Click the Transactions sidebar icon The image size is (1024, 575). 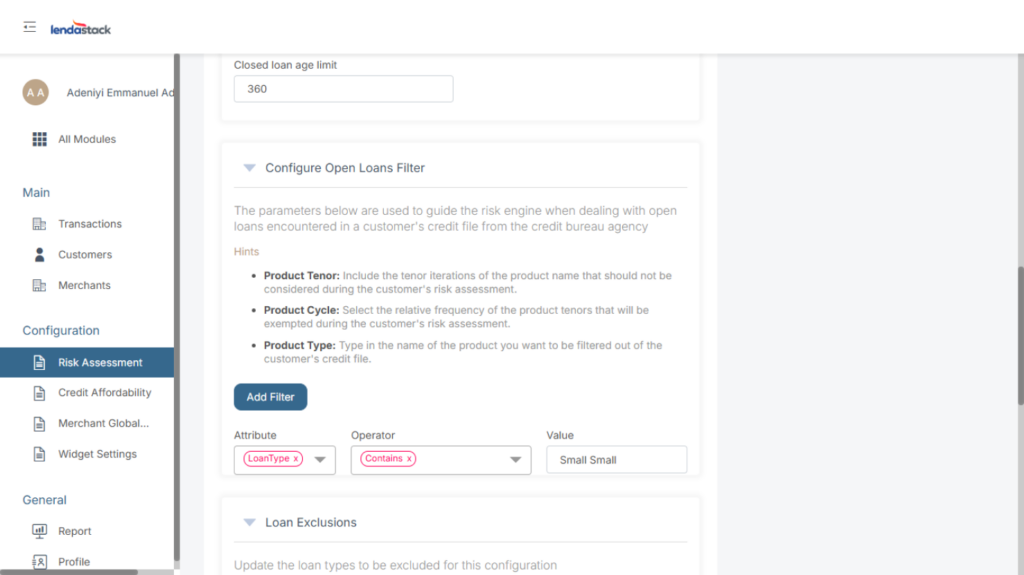[40, 224]
